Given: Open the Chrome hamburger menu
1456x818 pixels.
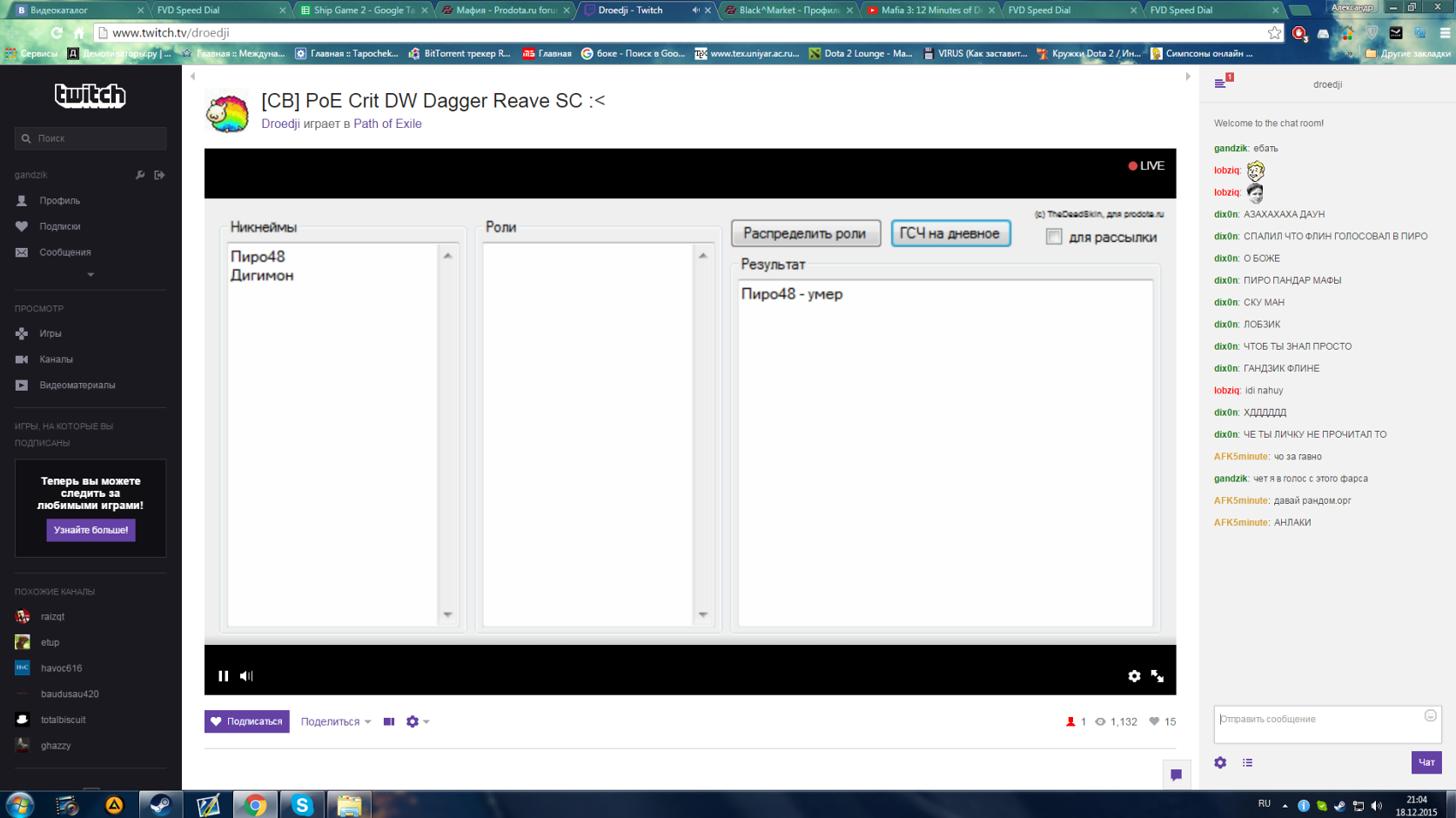Looking at the screenshot, I should [x=1445, y=33].
